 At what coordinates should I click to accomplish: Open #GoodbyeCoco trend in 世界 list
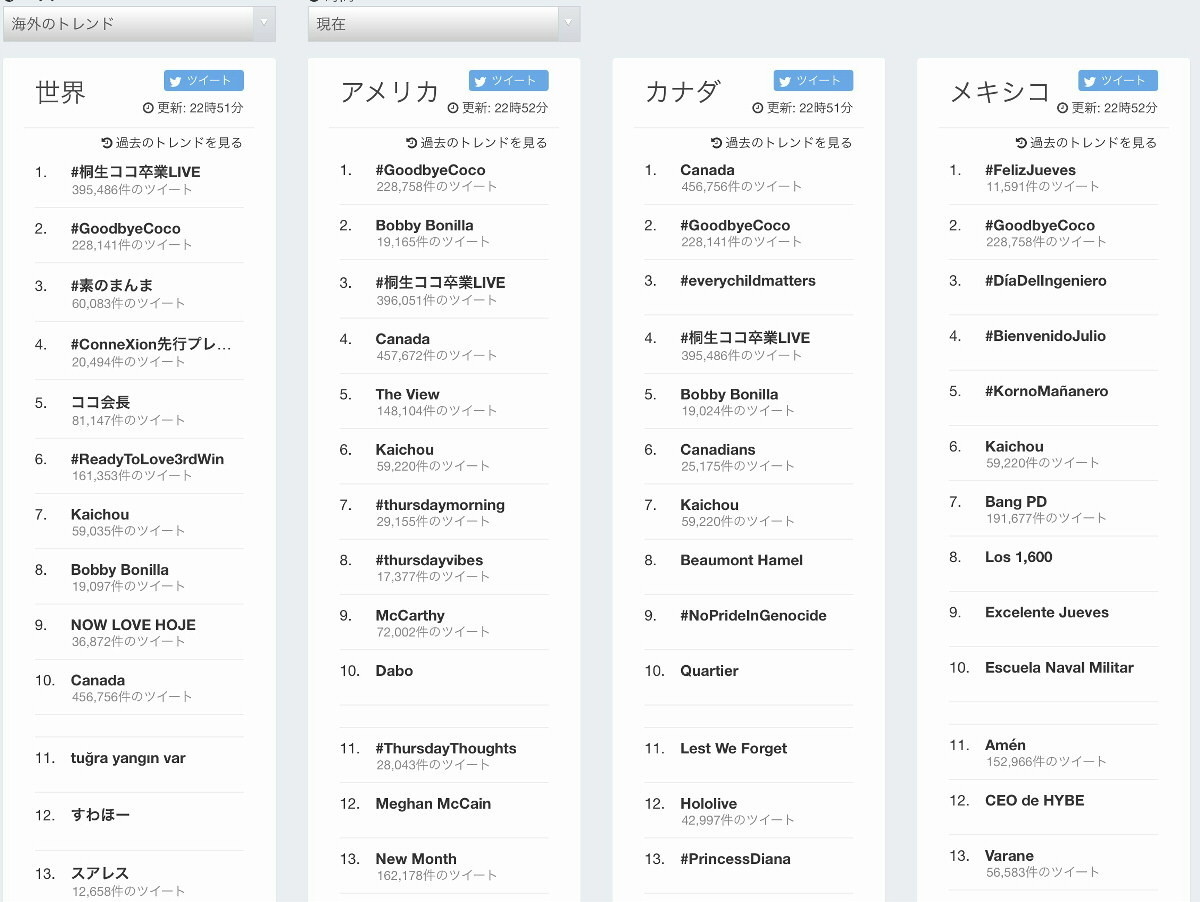pyautogui.click(x=126, y=229)
